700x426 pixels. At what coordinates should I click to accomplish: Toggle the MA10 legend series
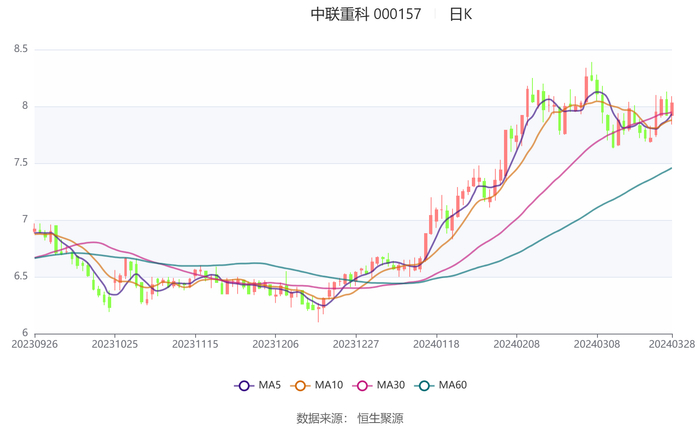pos(317,385)
